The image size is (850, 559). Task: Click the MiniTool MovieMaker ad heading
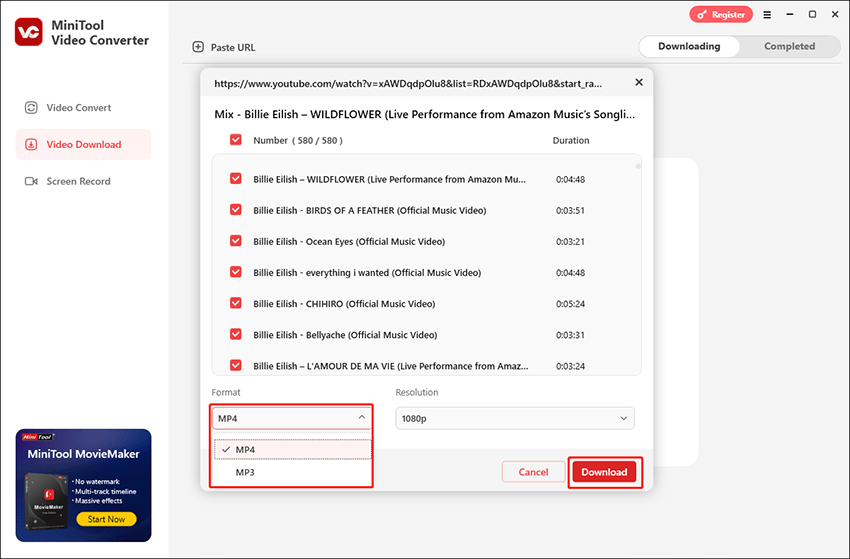coord(83,454)
